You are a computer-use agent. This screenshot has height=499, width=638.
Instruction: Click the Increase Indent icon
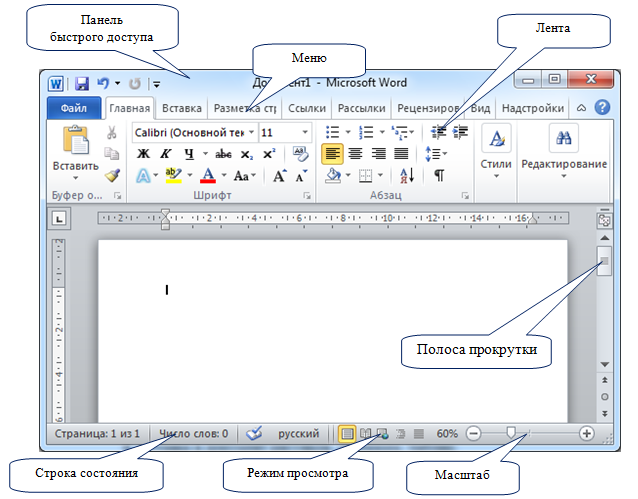pos(460,132)
